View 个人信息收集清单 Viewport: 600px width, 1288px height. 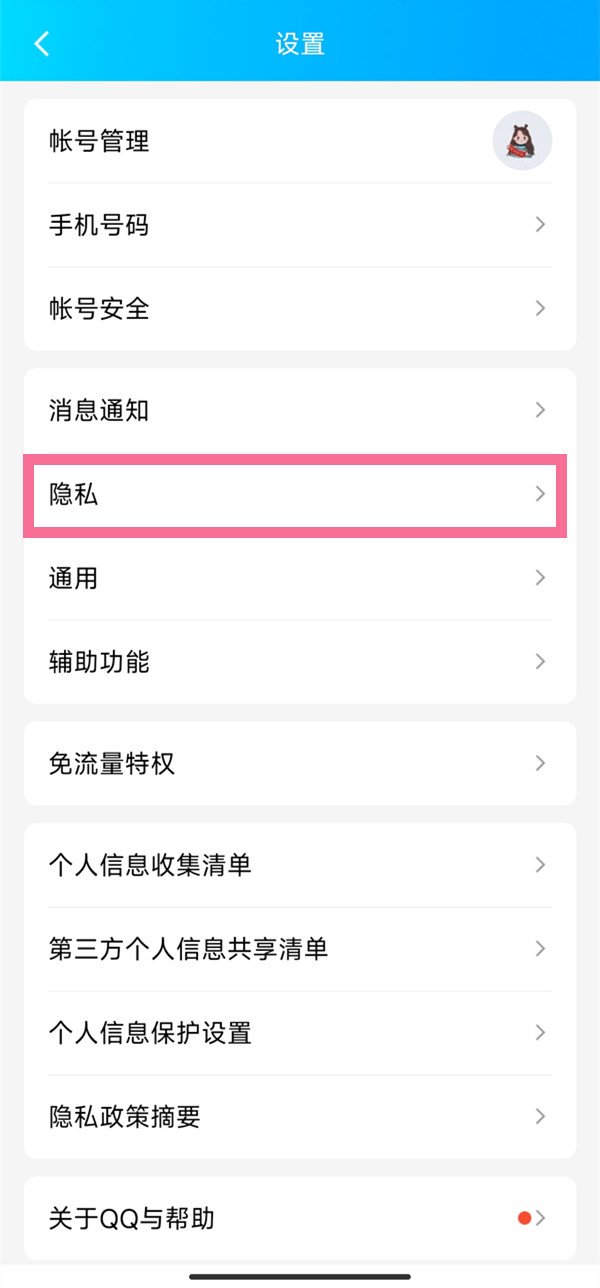pos(150,865)
